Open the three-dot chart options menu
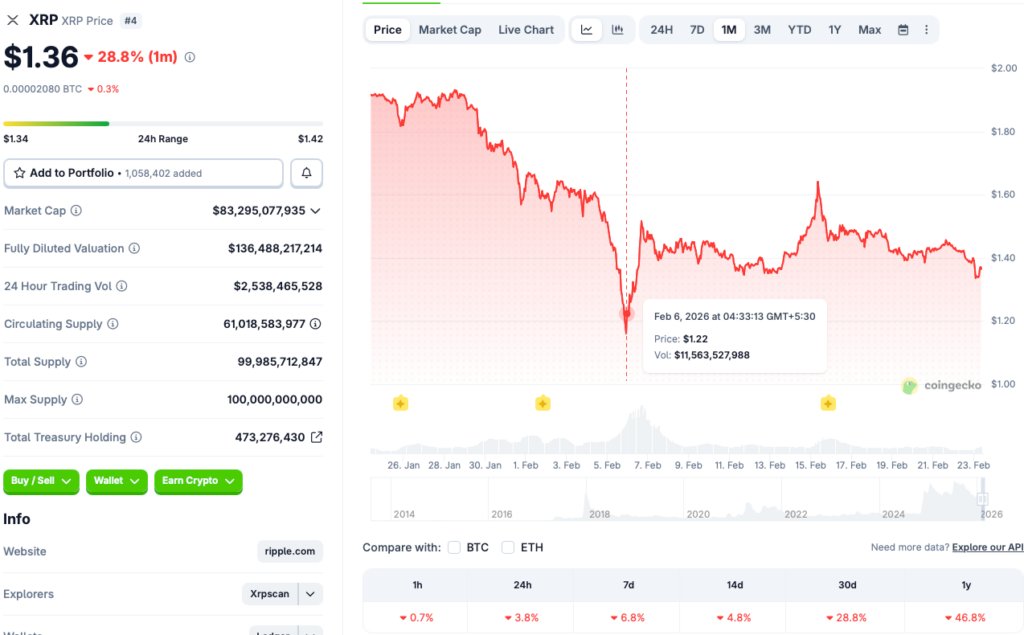This screenshot has height=635, width=1024. click(926, 29)
